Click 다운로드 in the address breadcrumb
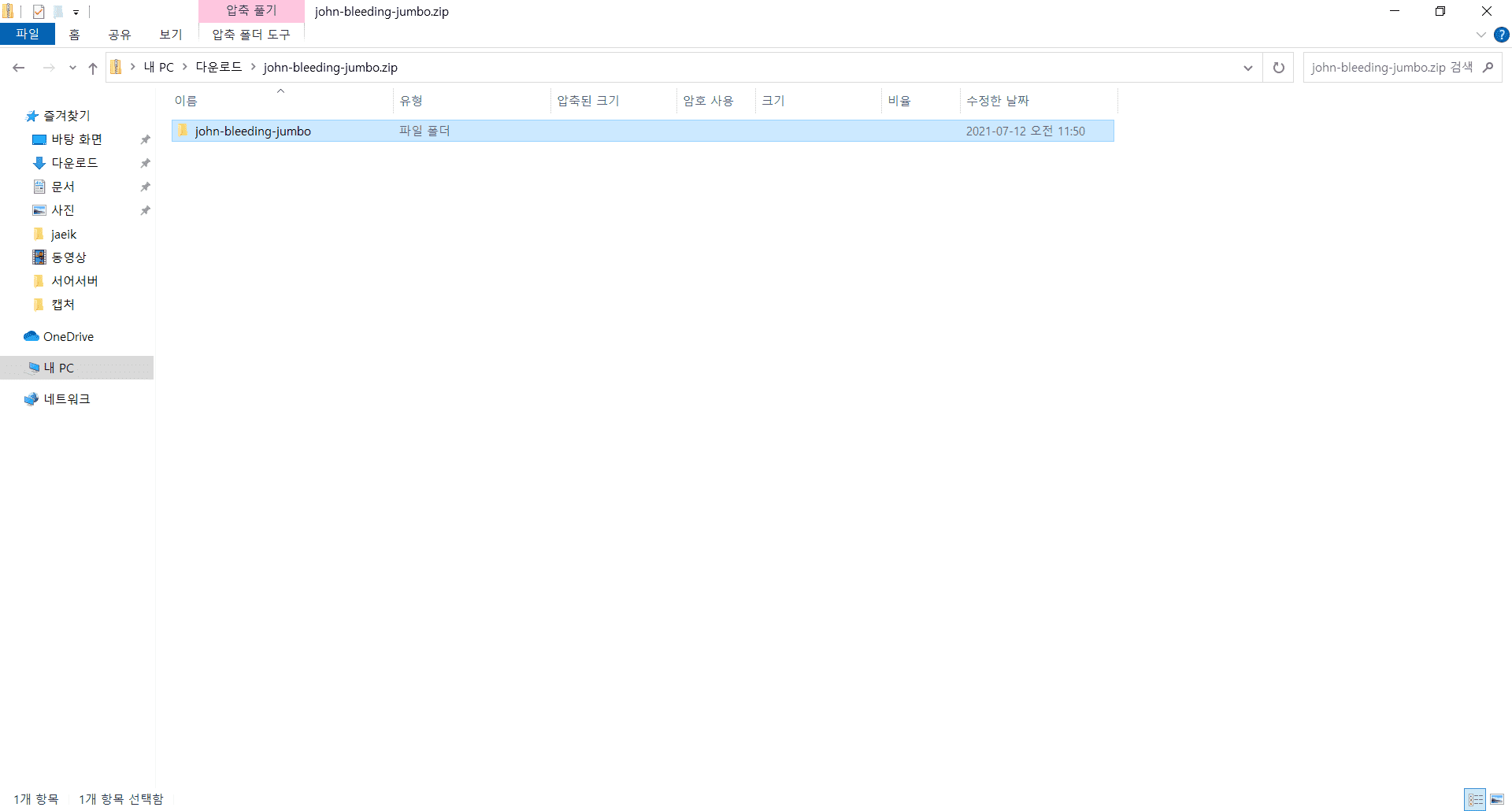 pos(219,68)
